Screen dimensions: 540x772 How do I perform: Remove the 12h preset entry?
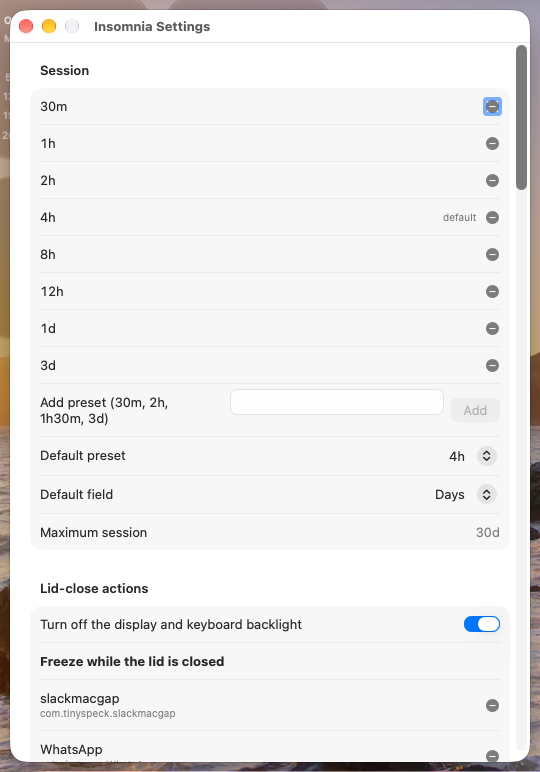(492, 291)
